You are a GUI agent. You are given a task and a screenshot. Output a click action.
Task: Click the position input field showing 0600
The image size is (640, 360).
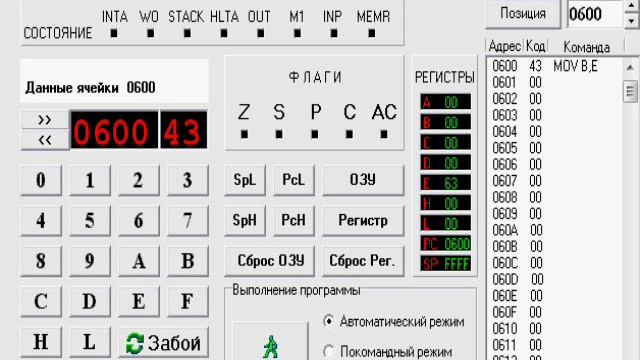coord(596,14)
